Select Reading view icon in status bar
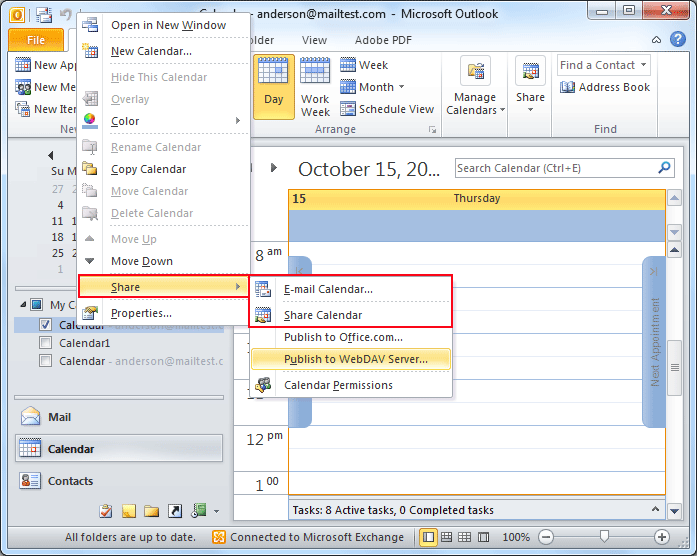The width and height of the screenshot is (697, 556). click(x=483, y=537)
